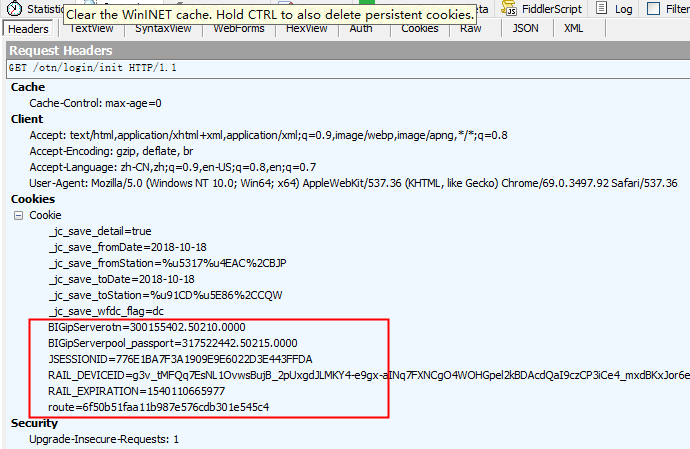Select the Accept-Encoding header row
This screenshot has width=690, height=449.
point(111,151)
